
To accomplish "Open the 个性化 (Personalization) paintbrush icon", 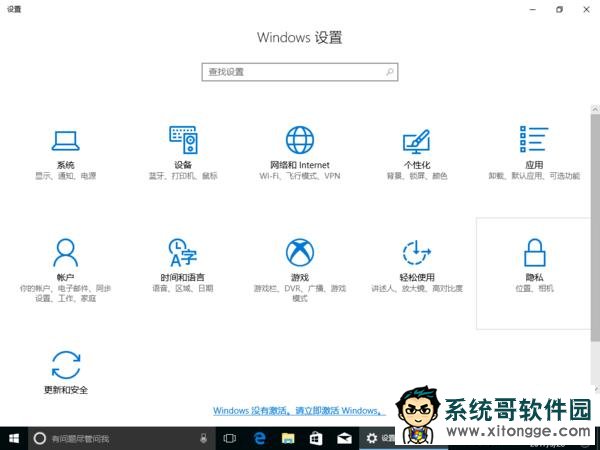I will (x=417, y=140).
